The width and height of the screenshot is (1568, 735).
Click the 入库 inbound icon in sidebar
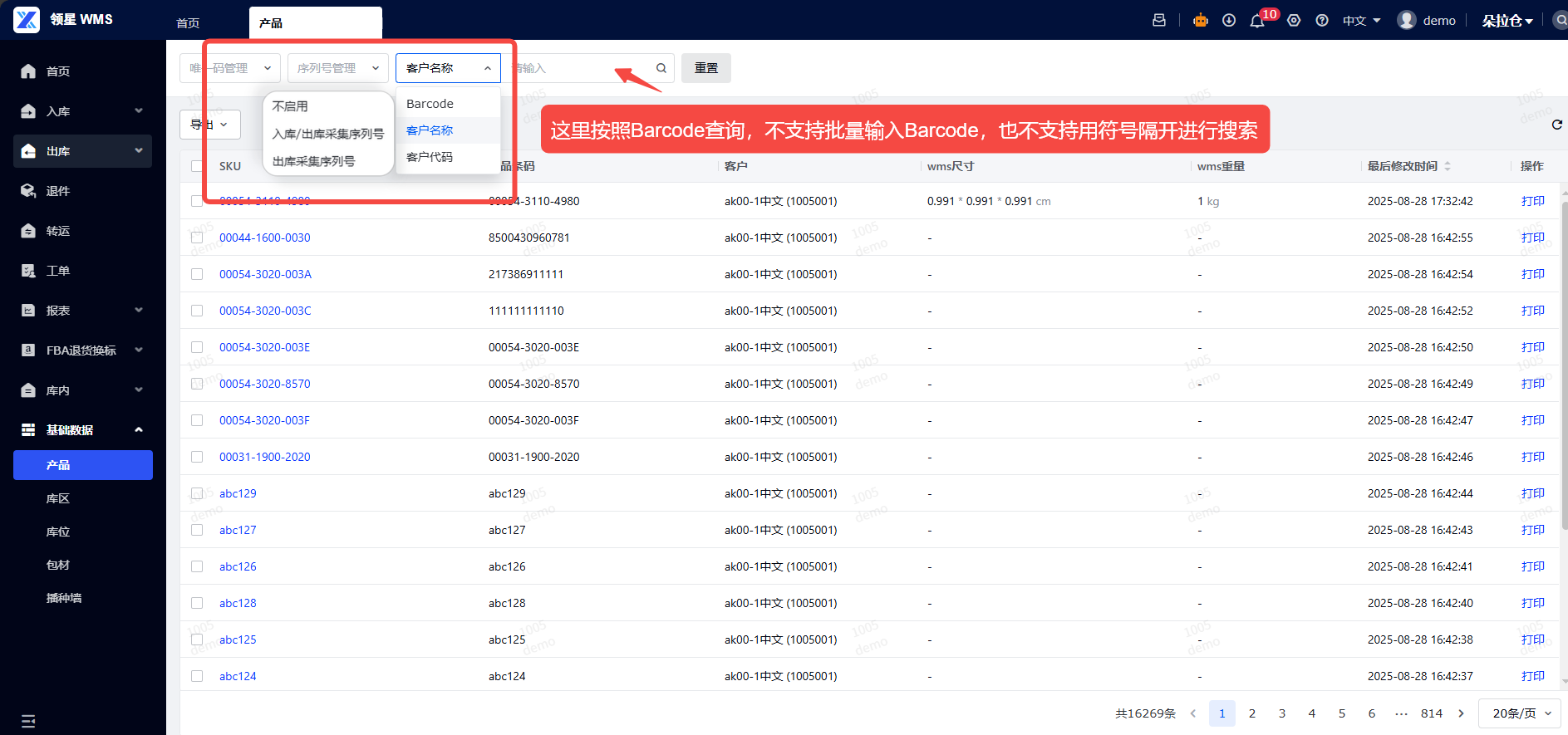tap(28, 111)
